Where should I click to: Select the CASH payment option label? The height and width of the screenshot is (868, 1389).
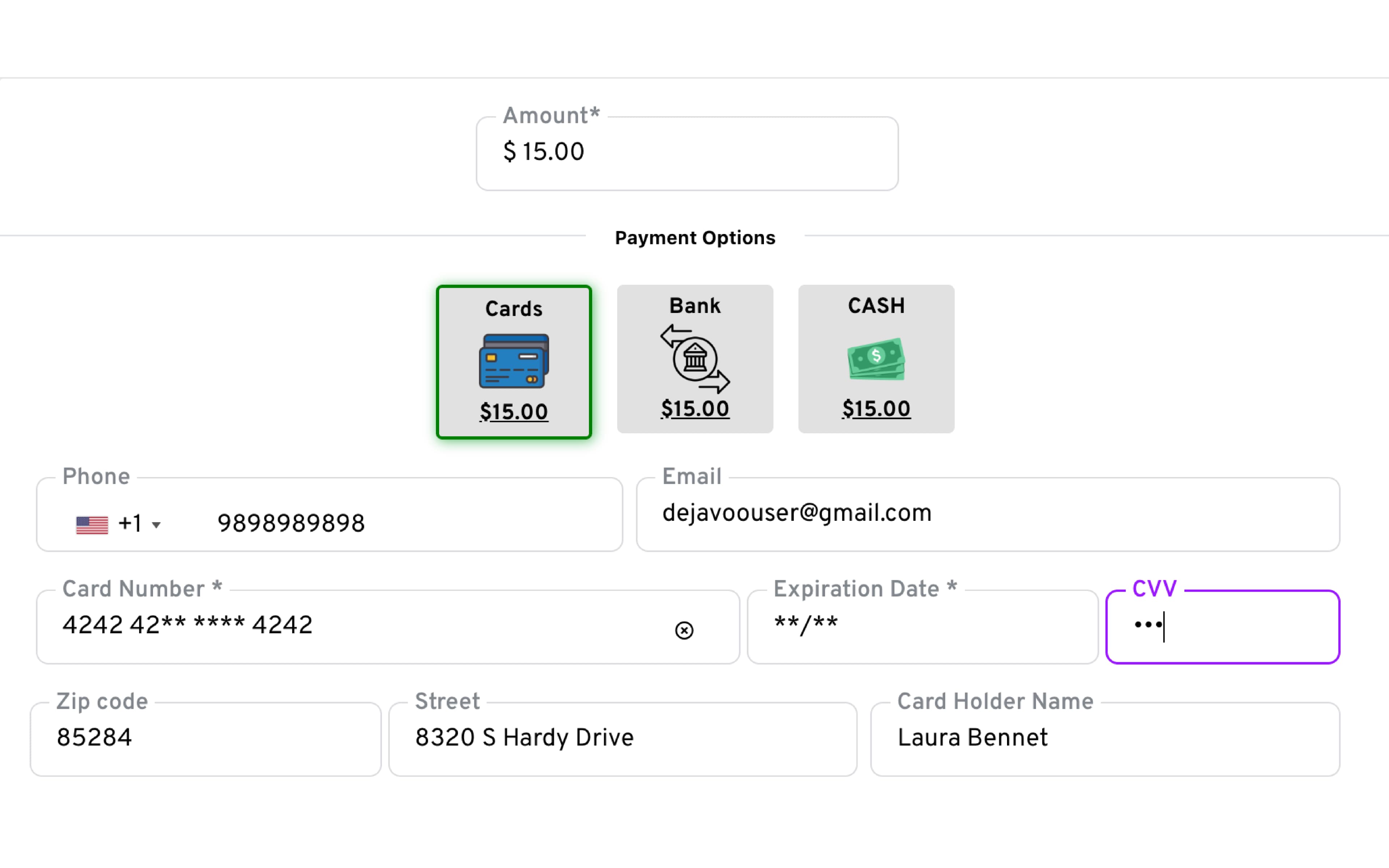coord(876,306)
